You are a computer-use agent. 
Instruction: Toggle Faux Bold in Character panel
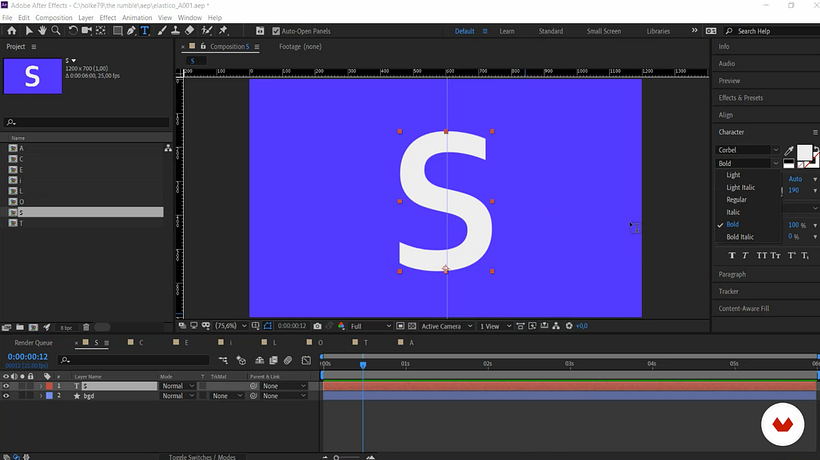coord(732,256)
